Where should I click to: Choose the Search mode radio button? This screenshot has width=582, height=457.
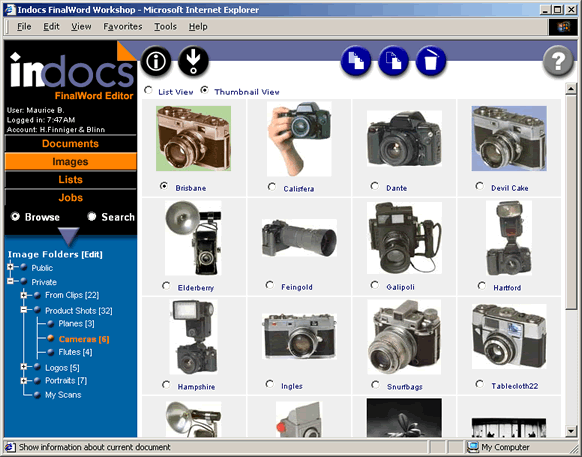tap(92, 216)
